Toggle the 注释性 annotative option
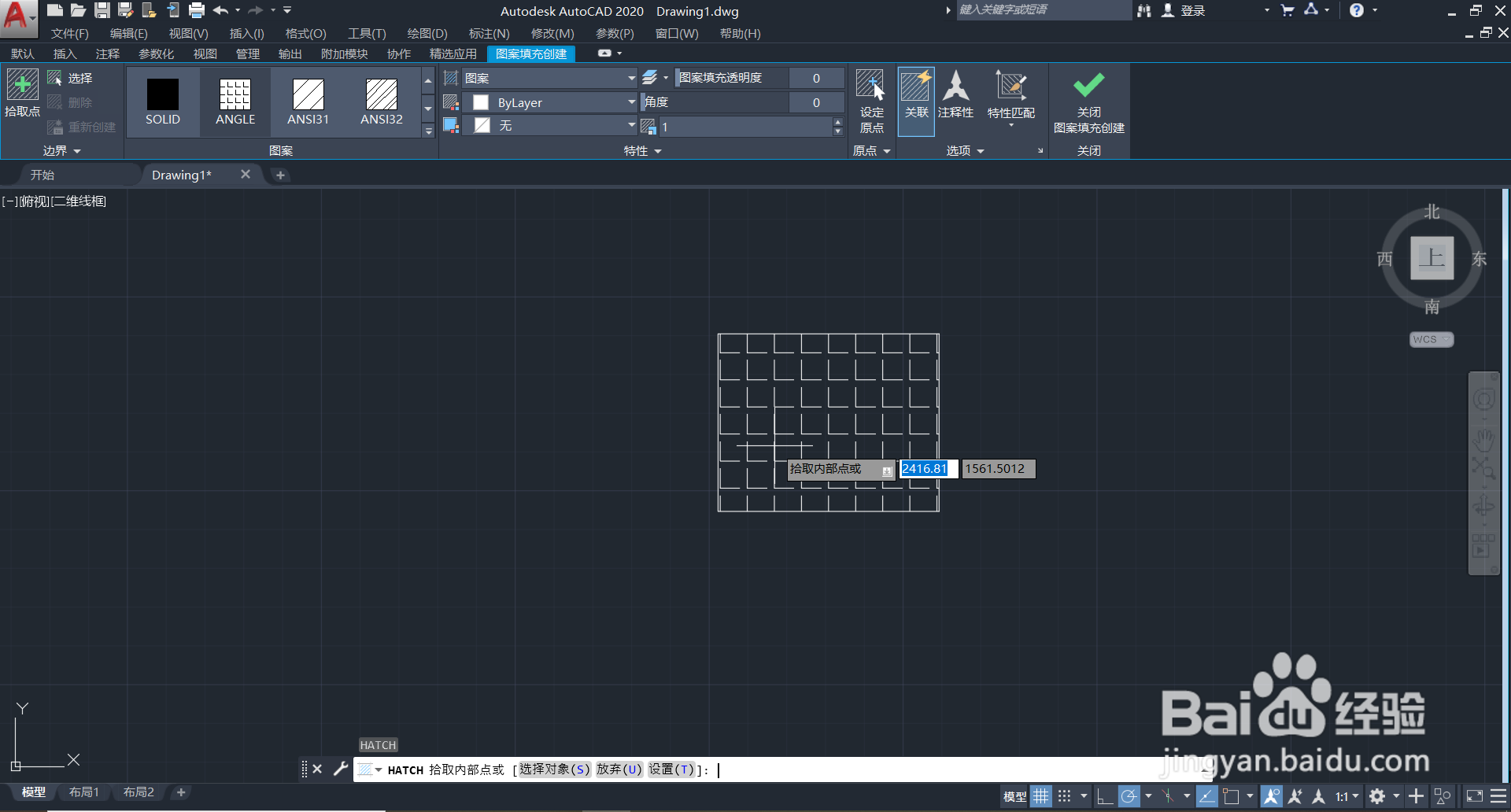The width and height of the screenshot is (1511, 812). pos(955,96)
